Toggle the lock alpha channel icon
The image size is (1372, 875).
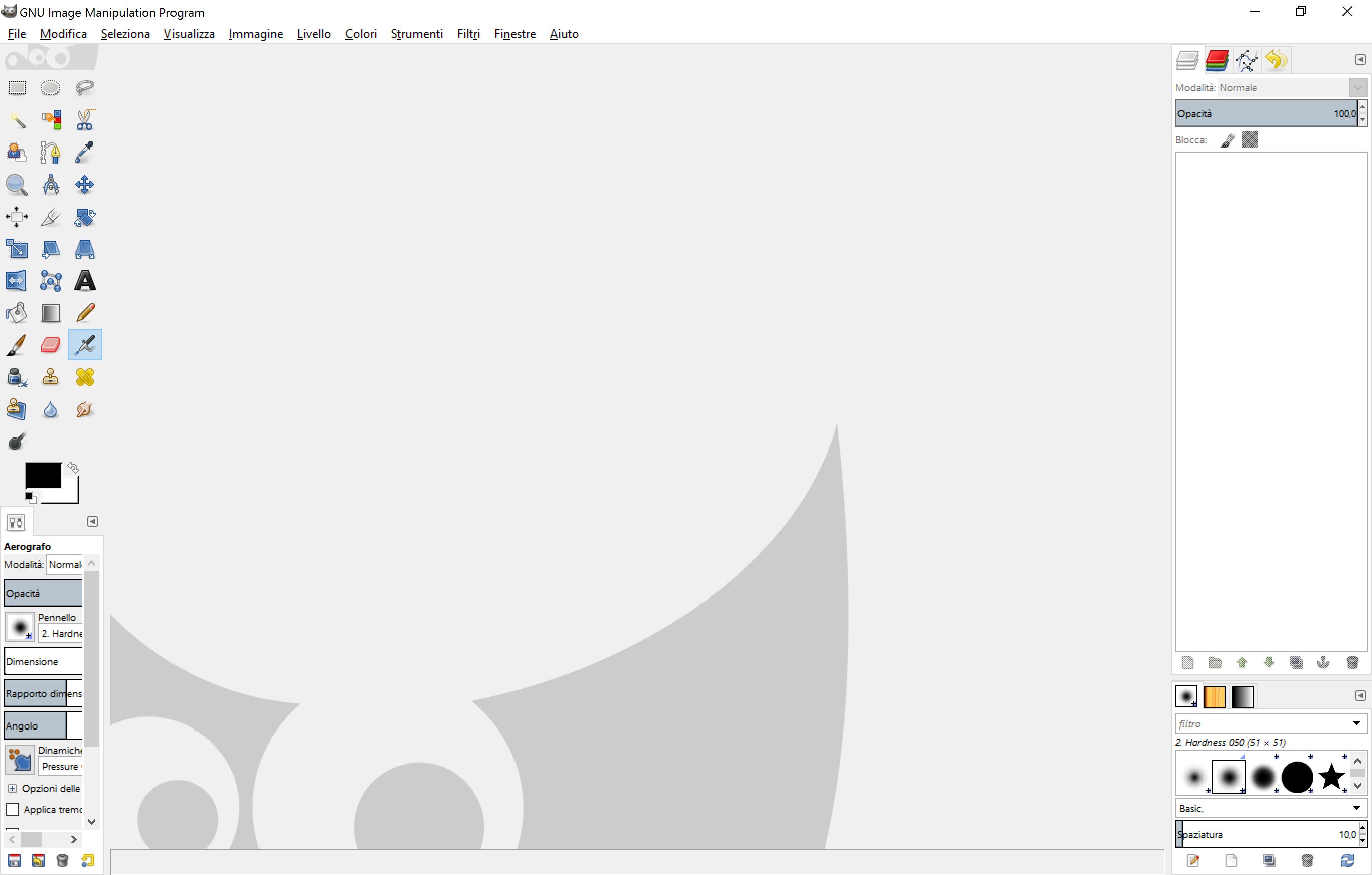[1250, 139]
